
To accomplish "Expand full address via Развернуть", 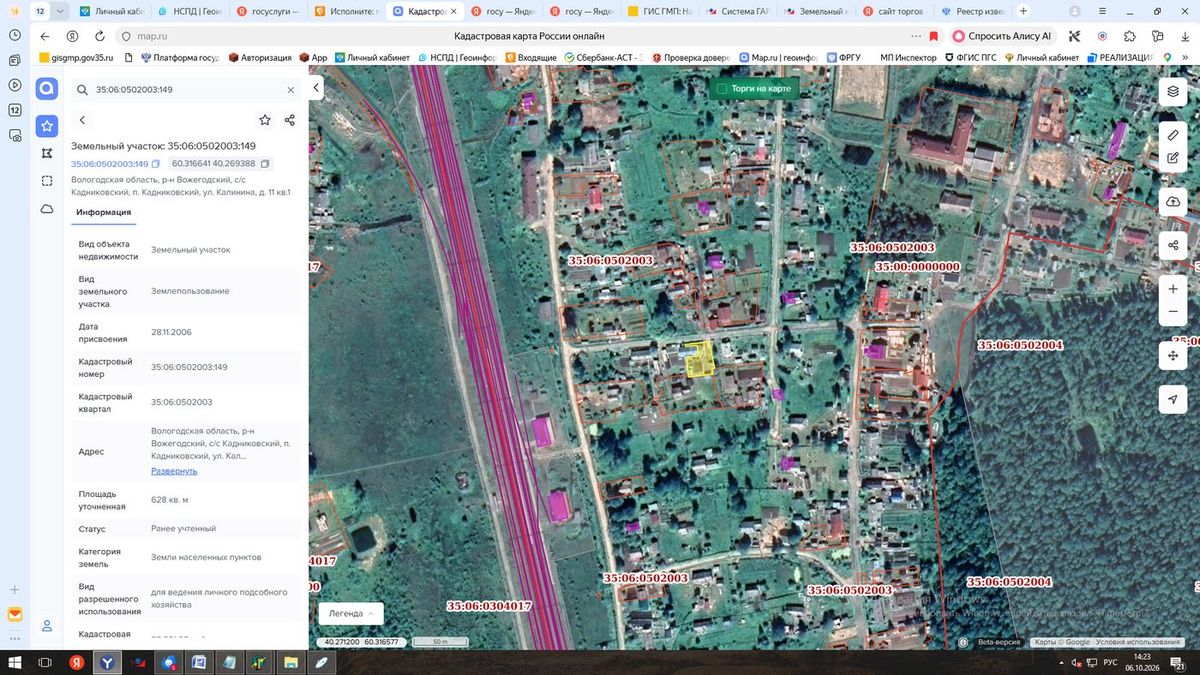I will point(174,471).
